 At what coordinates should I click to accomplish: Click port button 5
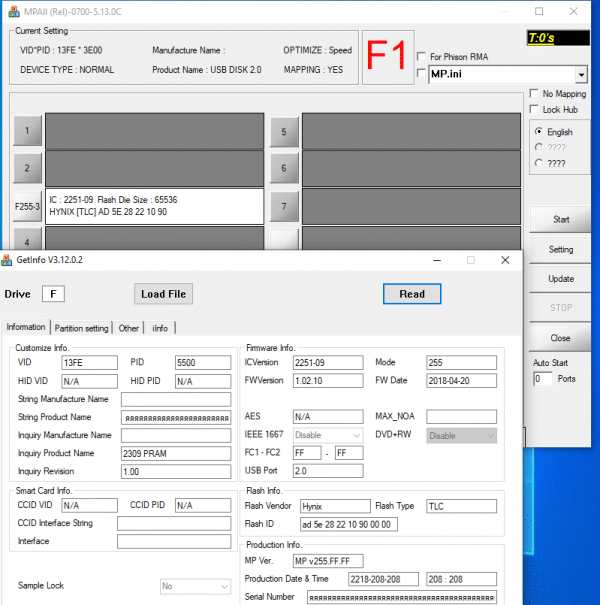pyautogui.click(x=284, y=132)
